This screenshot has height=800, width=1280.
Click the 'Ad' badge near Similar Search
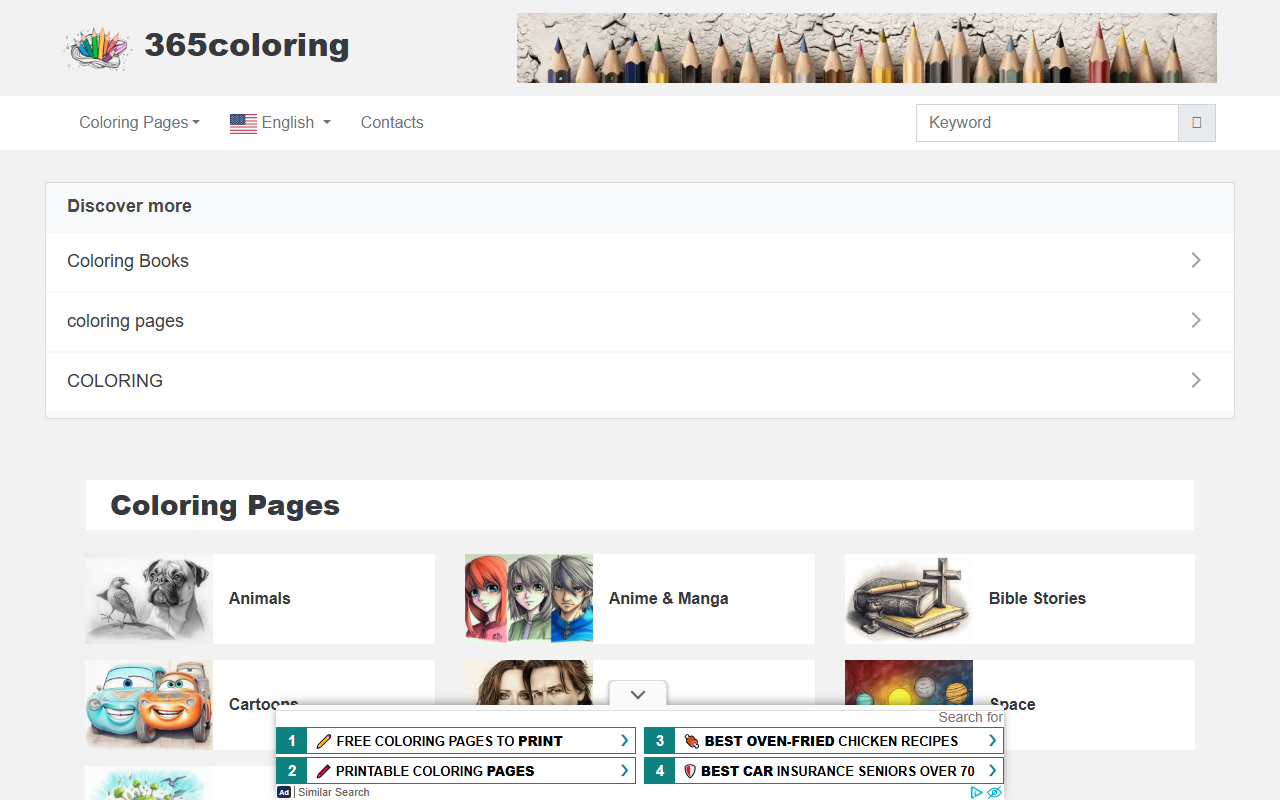pos(284,792)
